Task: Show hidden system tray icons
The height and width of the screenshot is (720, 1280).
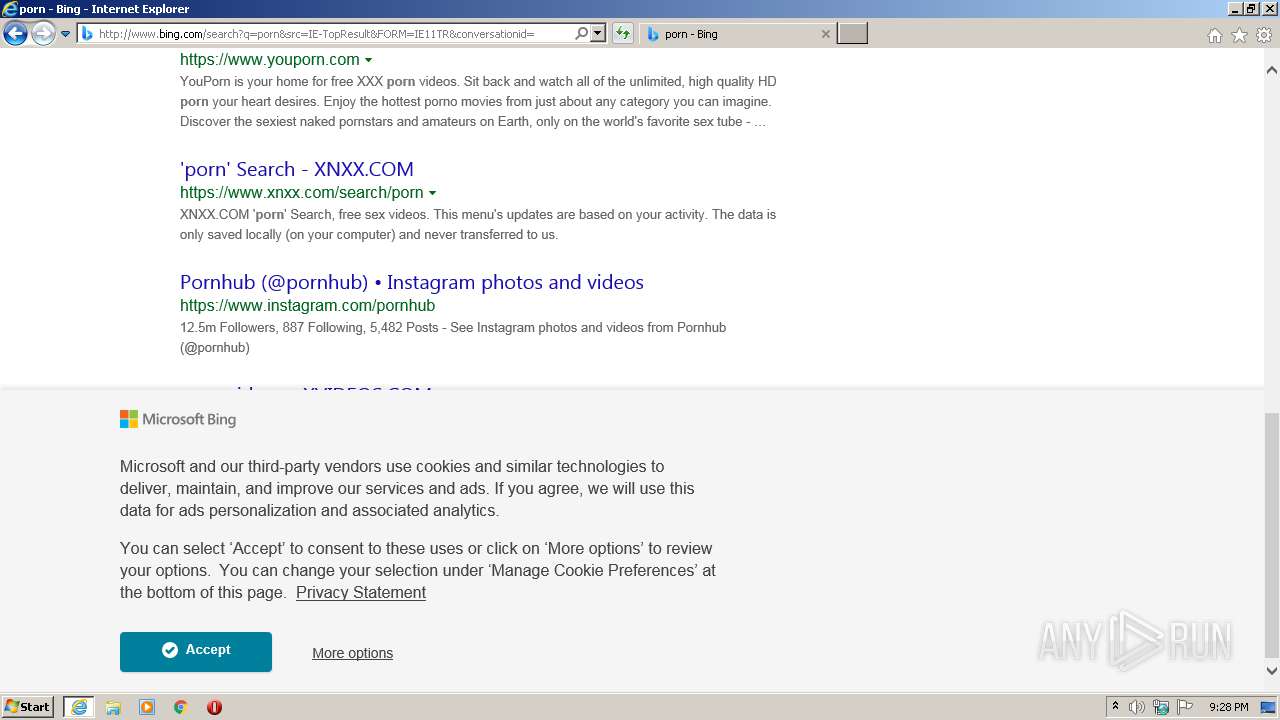Action: click(x=1115, y=707)
